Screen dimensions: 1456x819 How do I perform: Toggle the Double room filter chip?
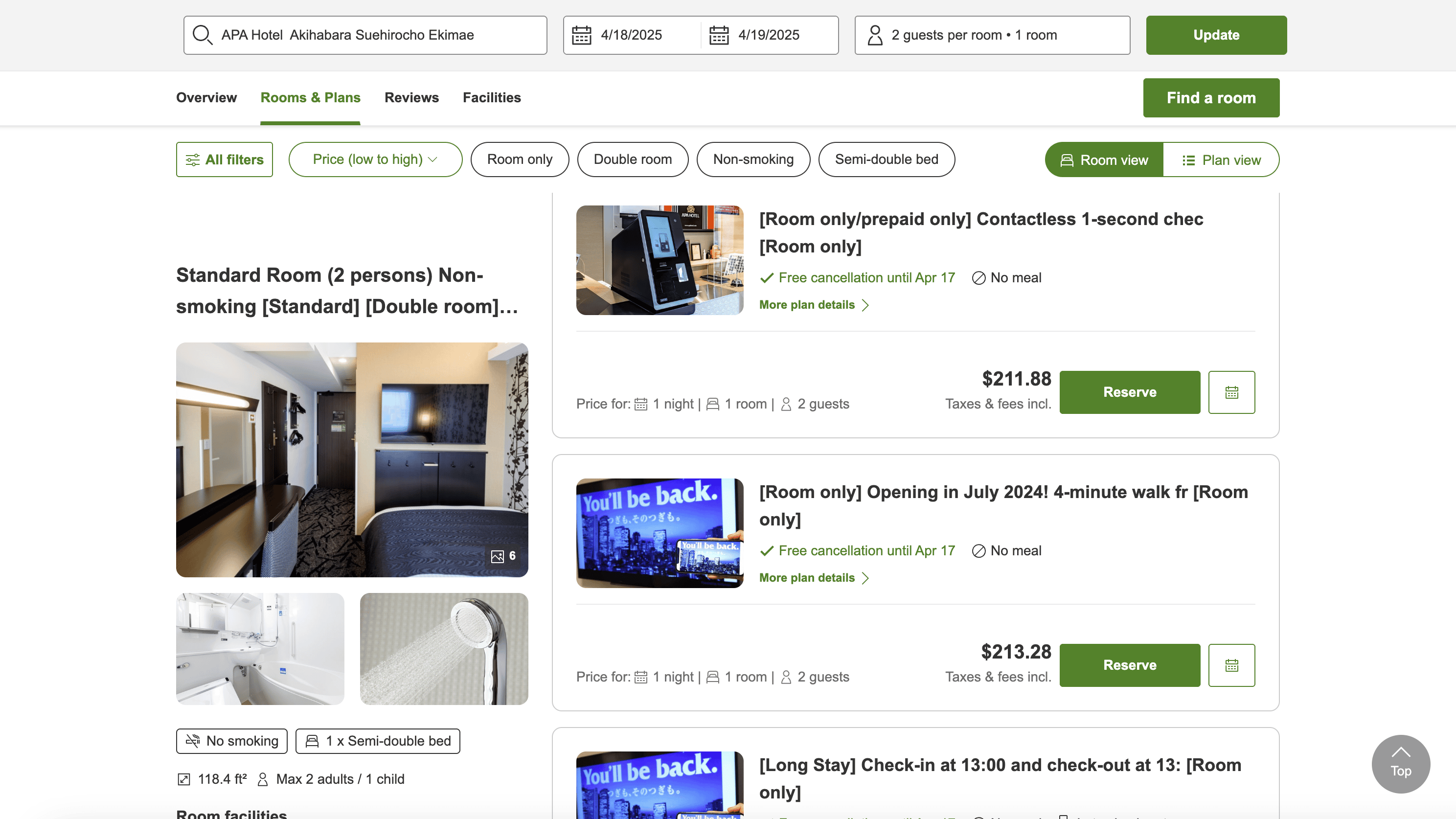tap(633, 159)
